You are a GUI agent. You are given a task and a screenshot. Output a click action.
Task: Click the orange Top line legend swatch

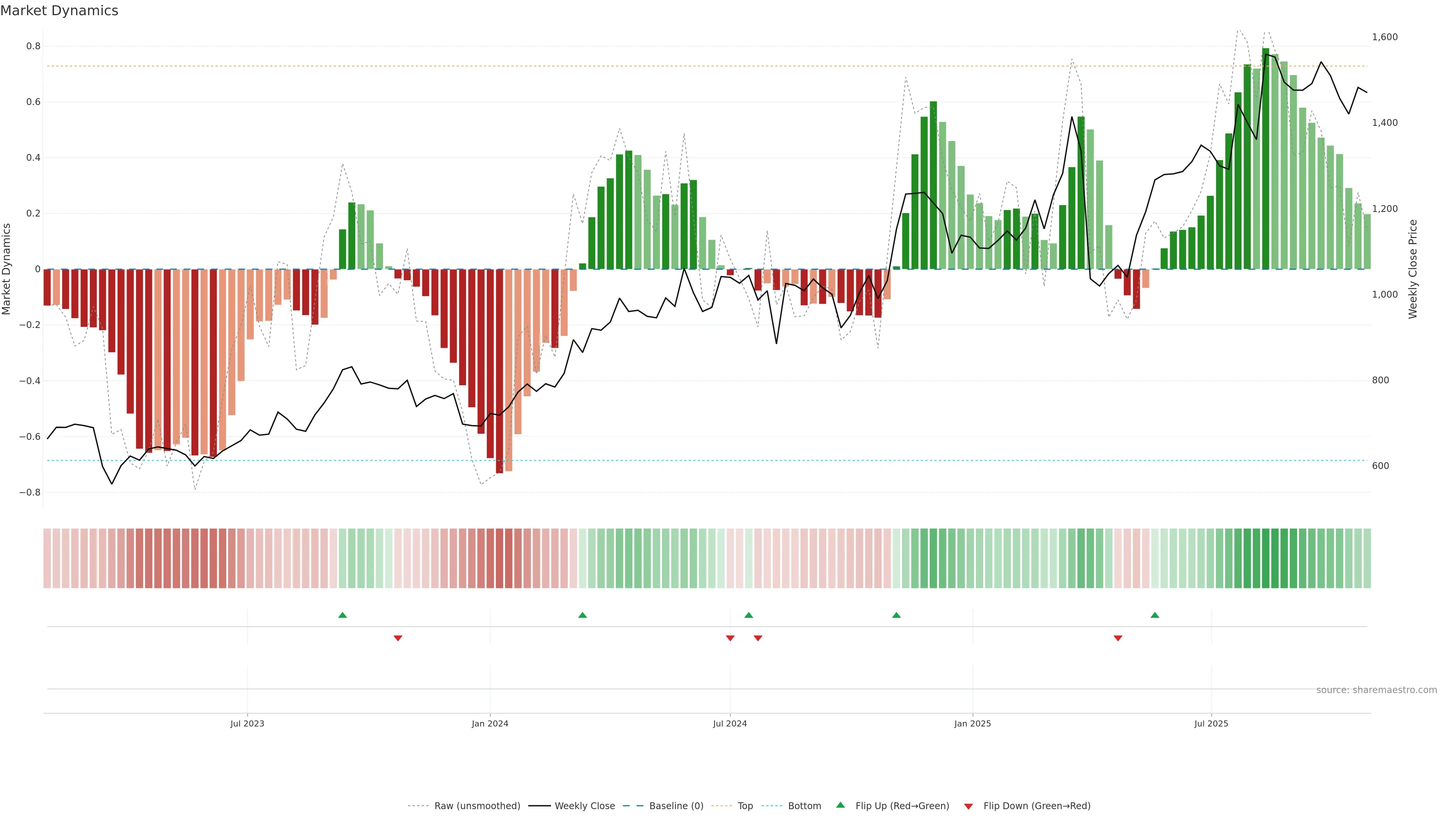point(721,806)
